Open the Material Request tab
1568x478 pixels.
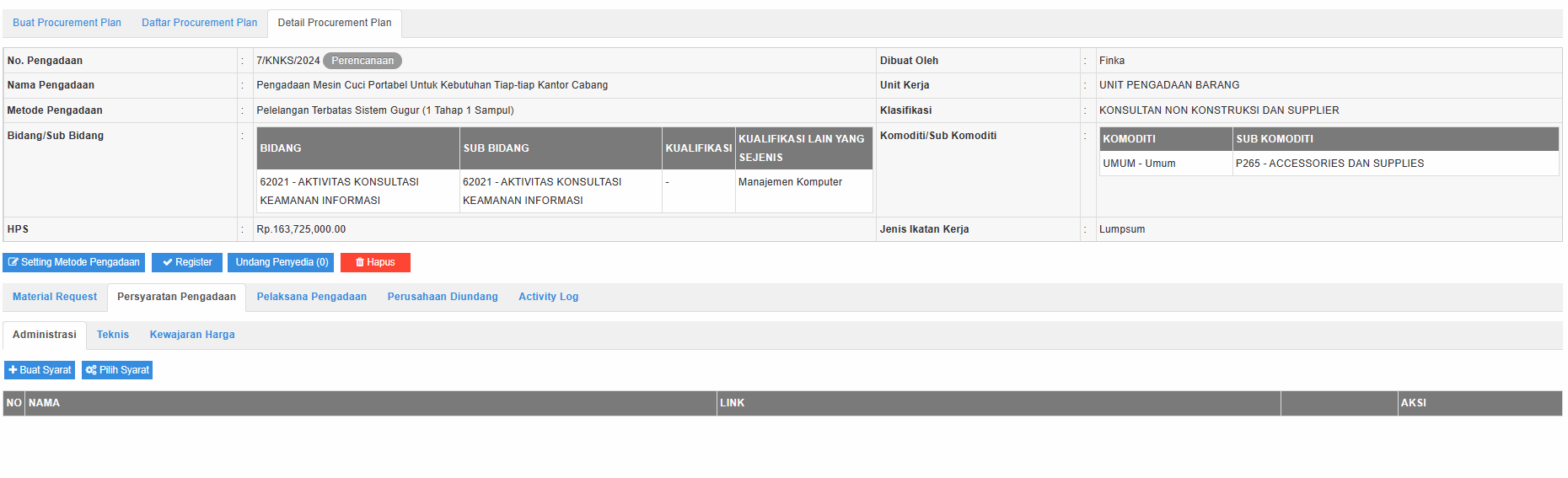[55, 297]
